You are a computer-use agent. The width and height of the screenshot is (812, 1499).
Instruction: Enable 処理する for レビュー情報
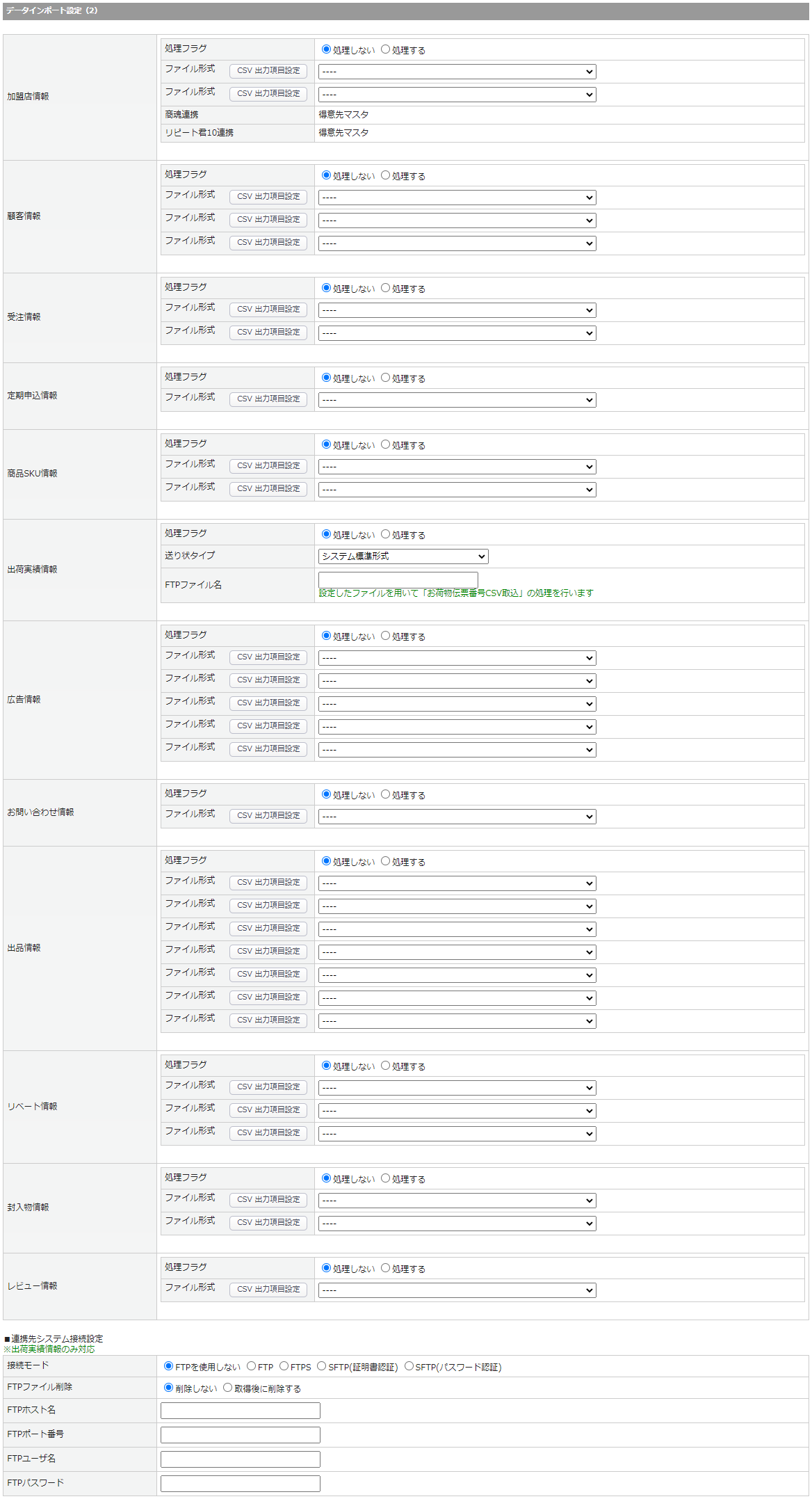tap(385, 1268)
